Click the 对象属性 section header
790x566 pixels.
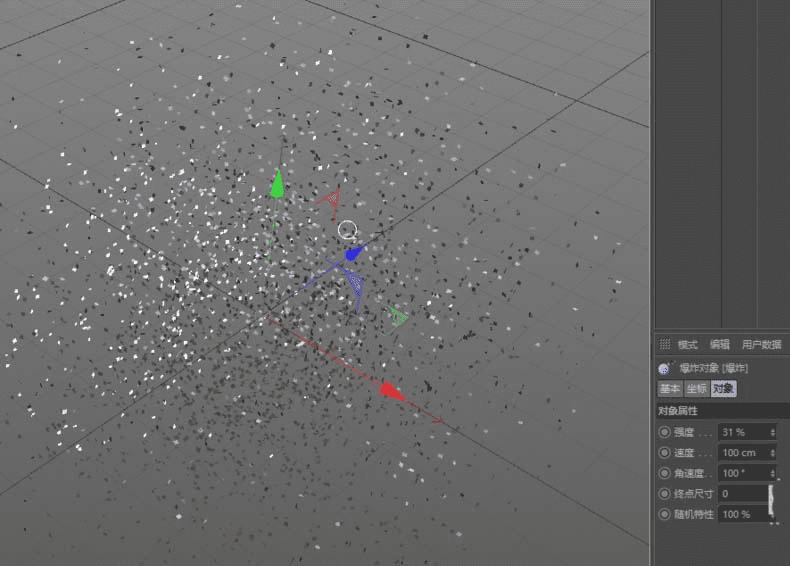722,411
